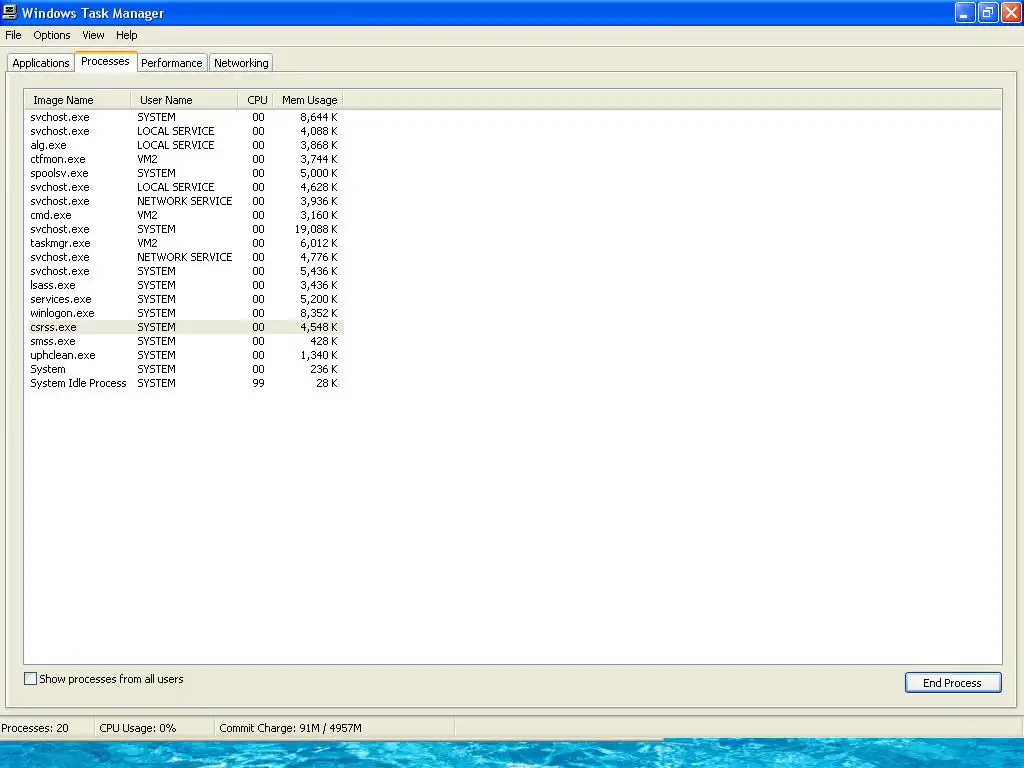Screen dimensions: 1024x768
Task: Select the svchost.exe using 8,644 K
Action: pyautogui.click(x=184, y=117)
